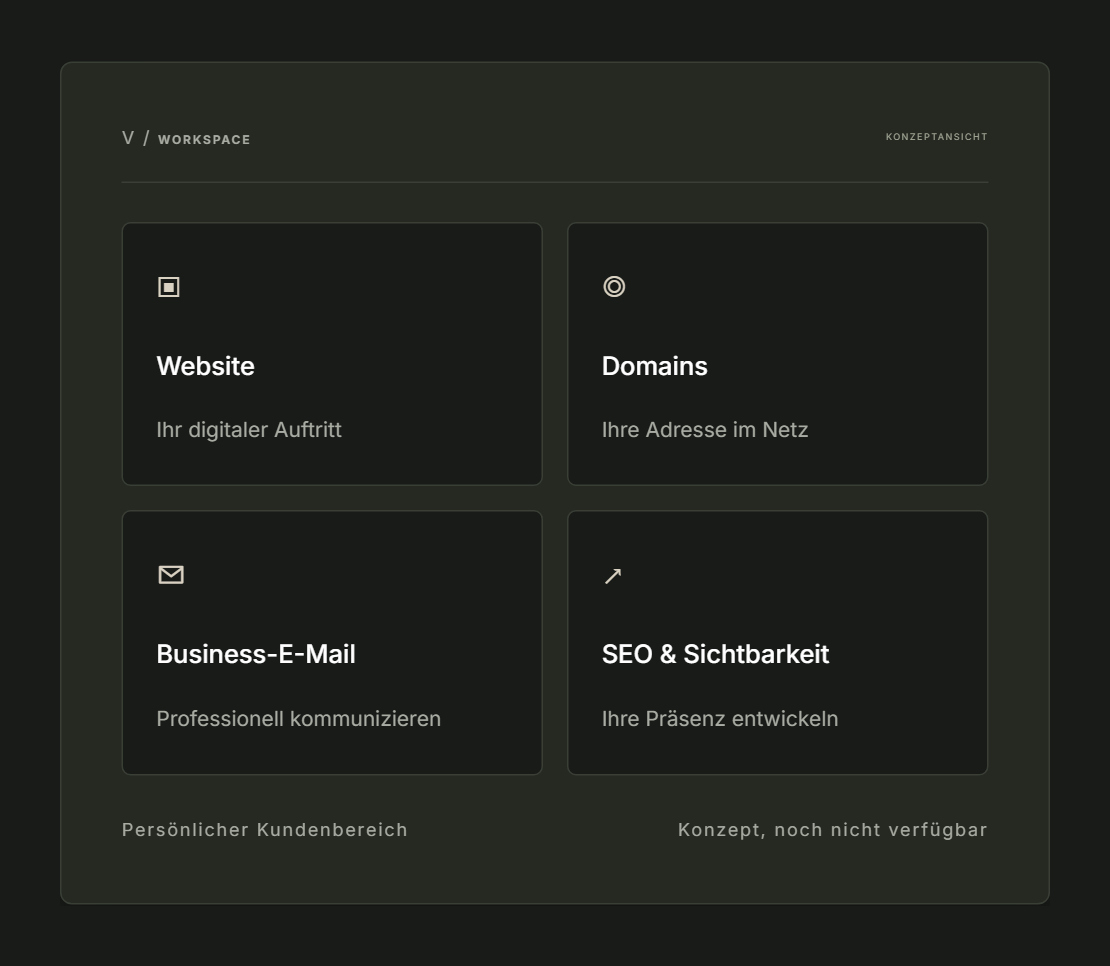Select the Business-E-Mail card title

256,654
